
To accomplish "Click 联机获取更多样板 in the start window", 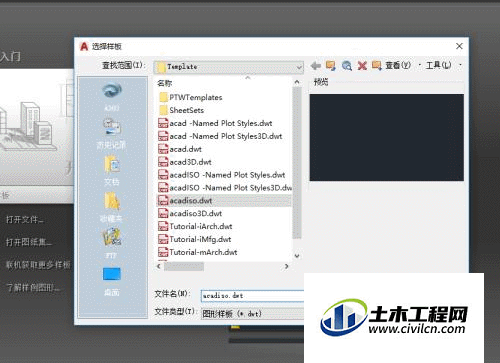I will tap(38, 265).
